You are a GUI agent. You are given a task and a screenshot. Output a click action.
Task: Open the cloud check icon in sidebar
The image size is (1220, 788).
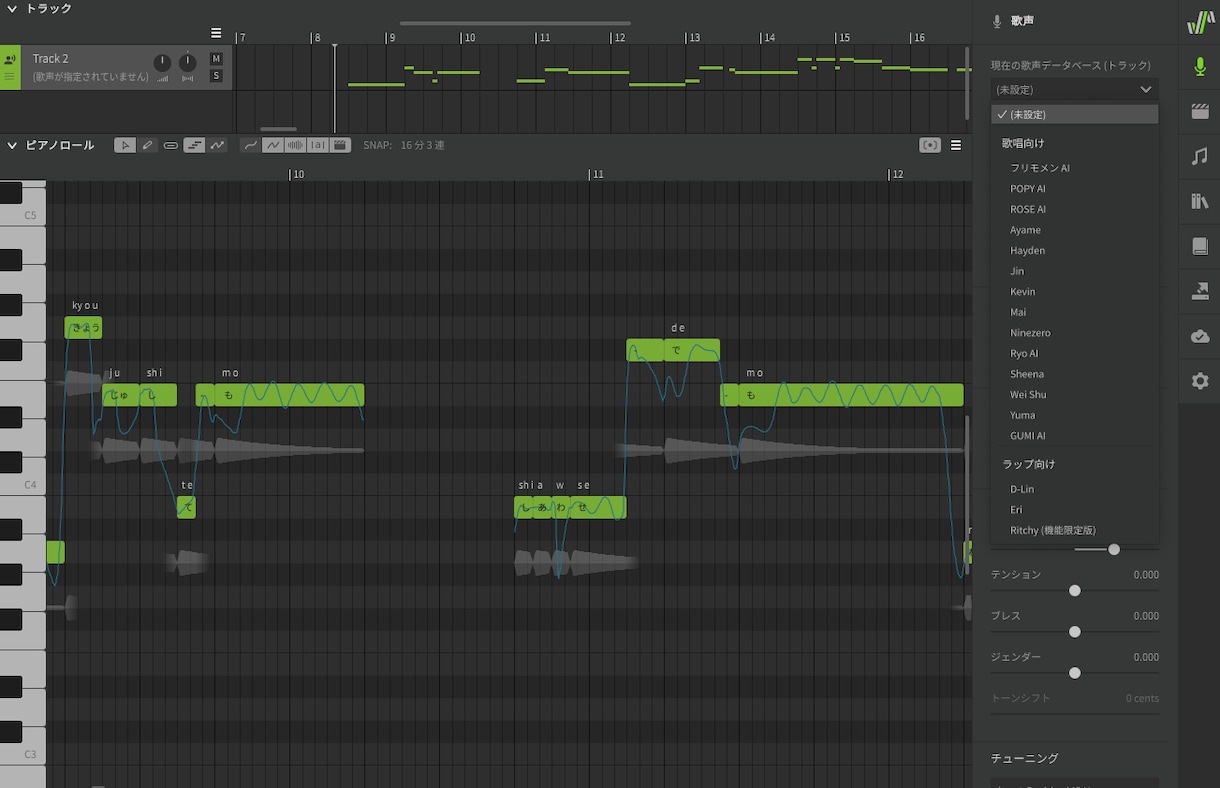(1200, 336)
